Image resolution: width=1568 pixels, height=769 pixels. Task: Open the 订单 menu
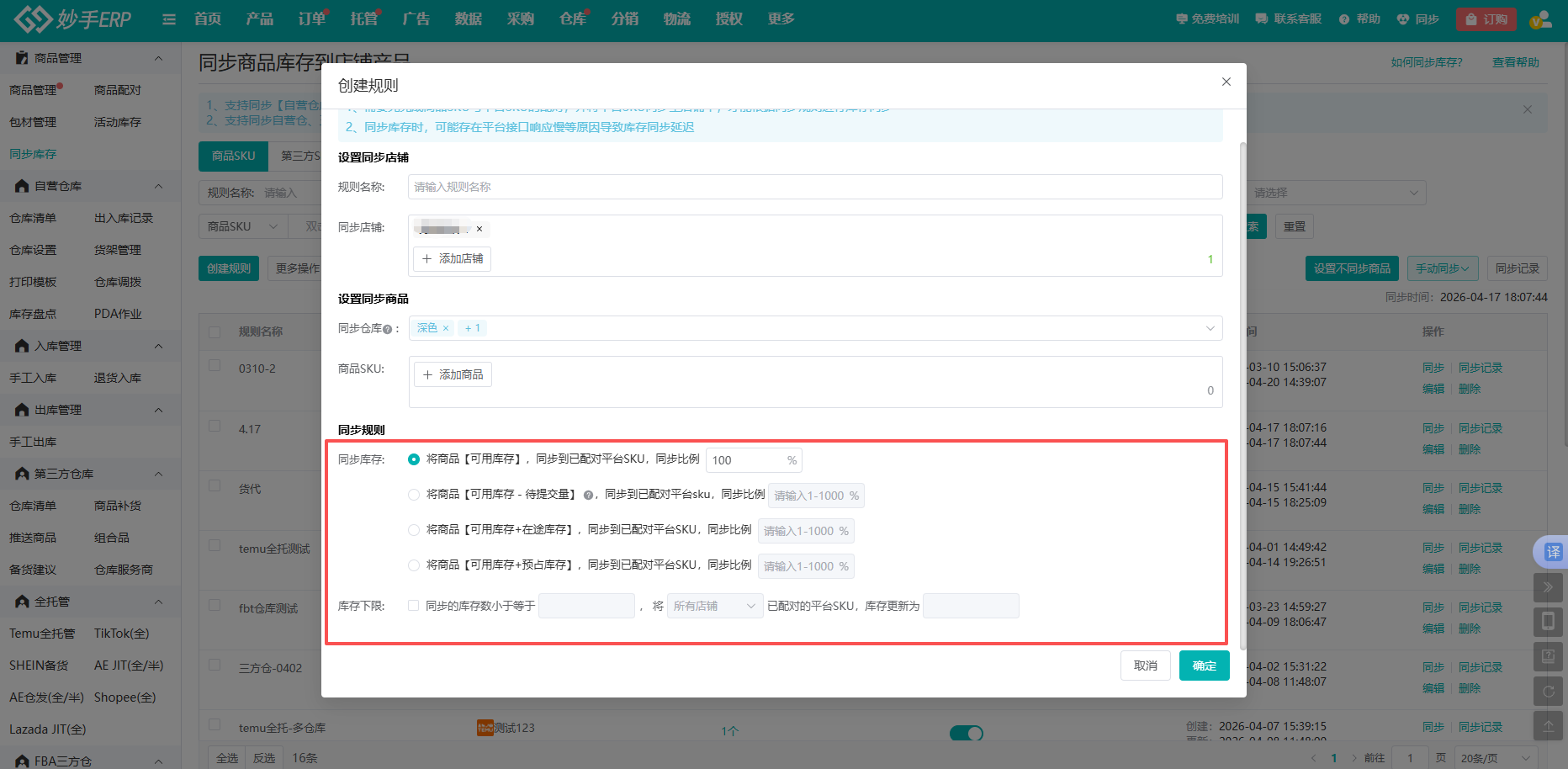pos(312,19)
